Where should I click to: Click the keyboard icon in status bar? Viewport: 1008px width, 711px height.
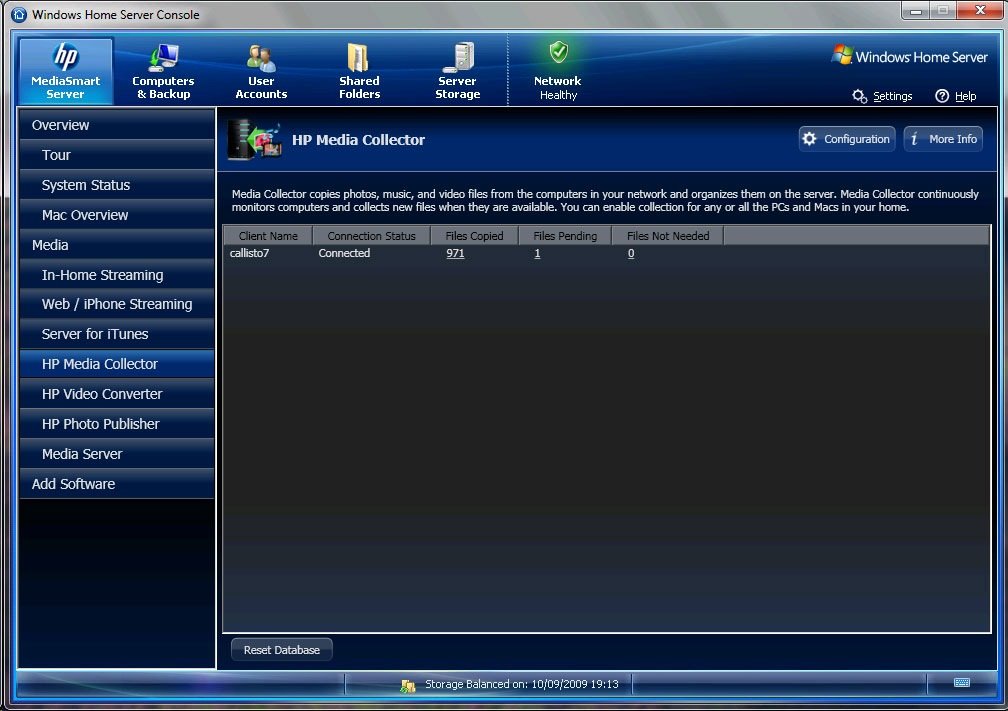pyautogui.click(x=962, y=683)
